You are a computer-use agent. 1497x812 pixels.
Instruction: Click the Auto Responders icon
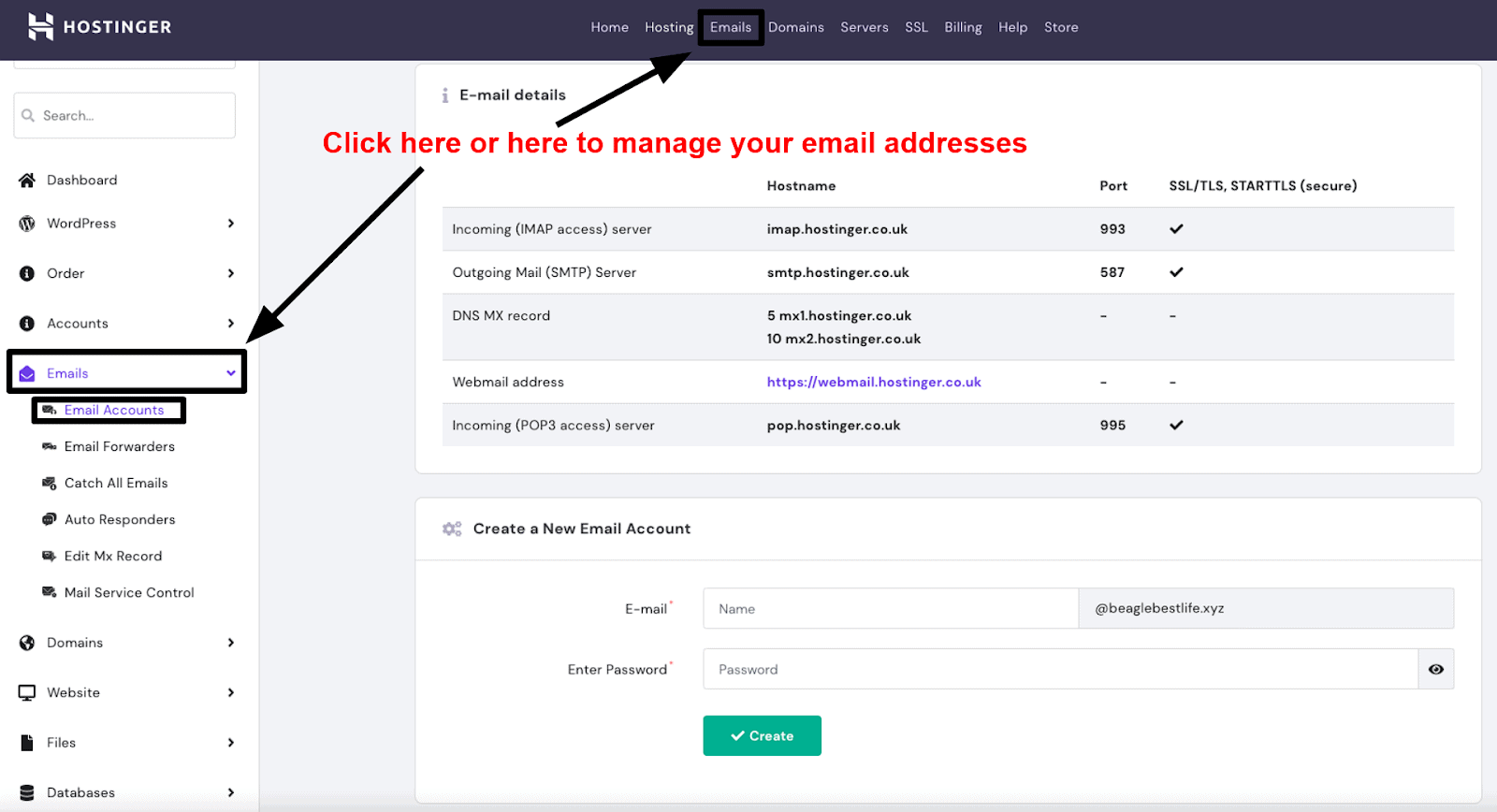pos(50,519)
